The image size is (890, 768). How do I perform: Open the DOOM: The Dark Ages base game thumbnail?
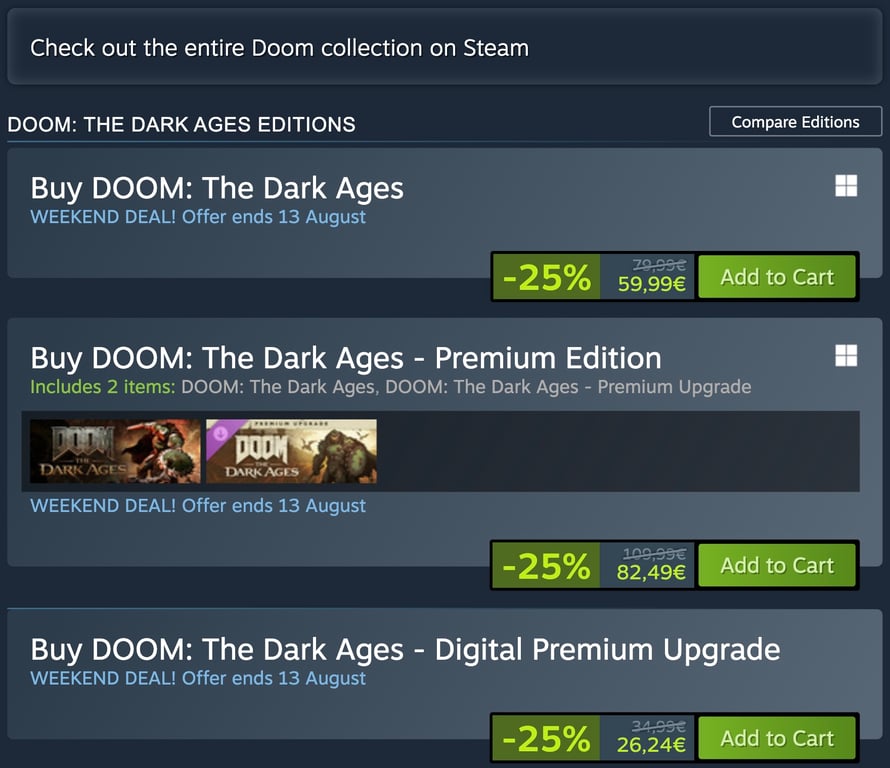[115, 451]
